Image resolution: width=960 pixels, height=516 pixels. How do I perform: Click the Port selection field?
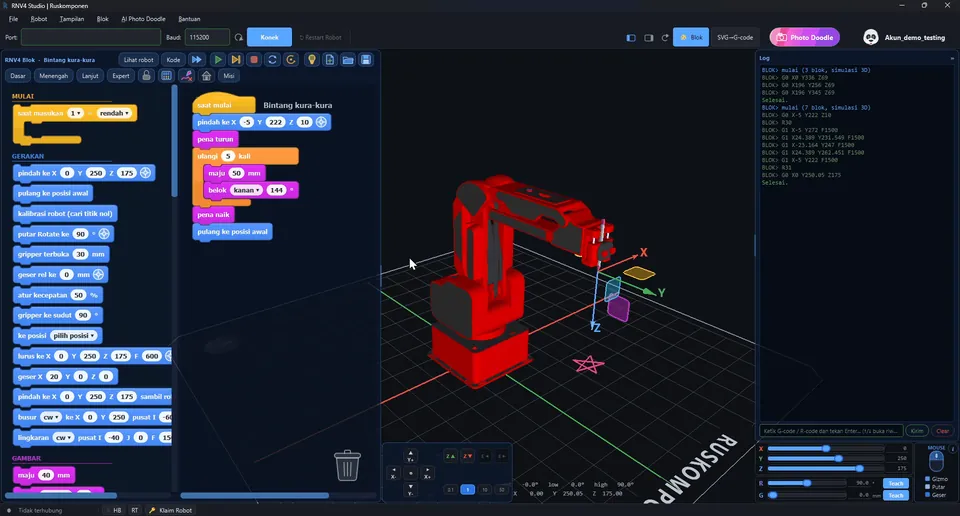[x=91, y=37]
